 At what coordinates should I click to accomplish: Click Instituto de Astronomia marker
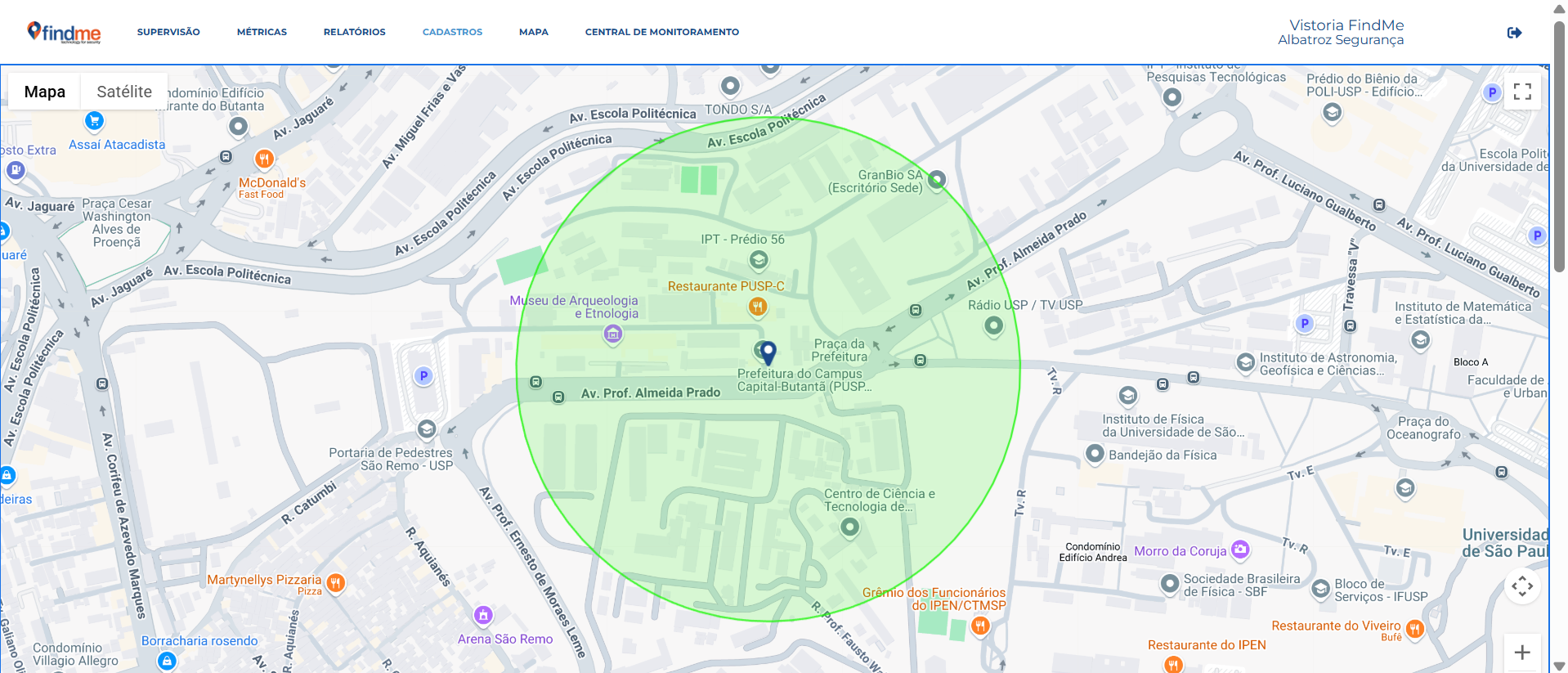click(1245, 362)
